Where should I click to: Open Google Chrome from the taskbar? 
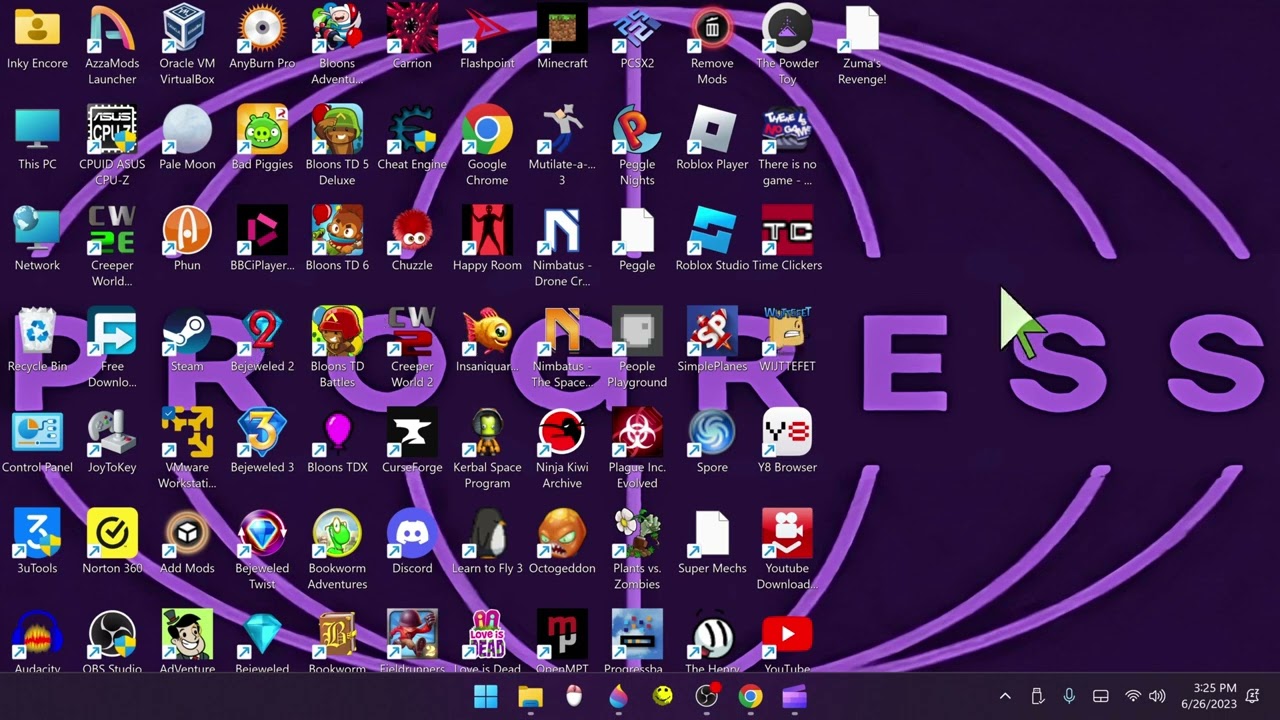(x=750, y=697)
